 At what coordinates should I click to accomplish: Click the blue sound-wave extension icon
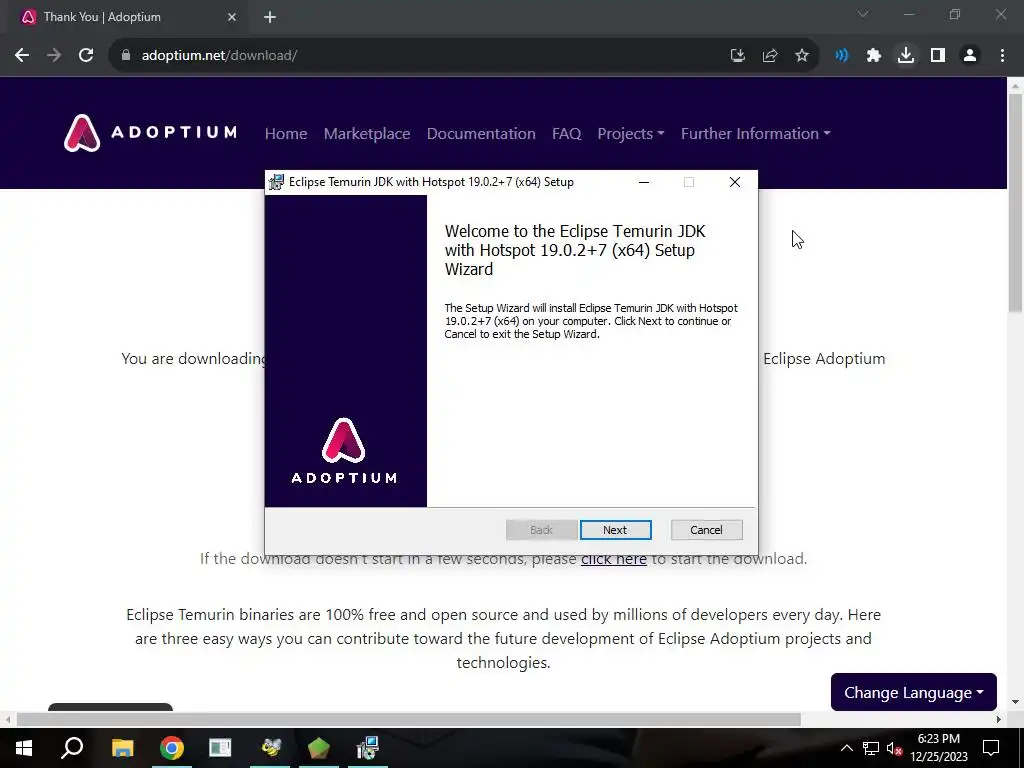(x=842, y=56)
